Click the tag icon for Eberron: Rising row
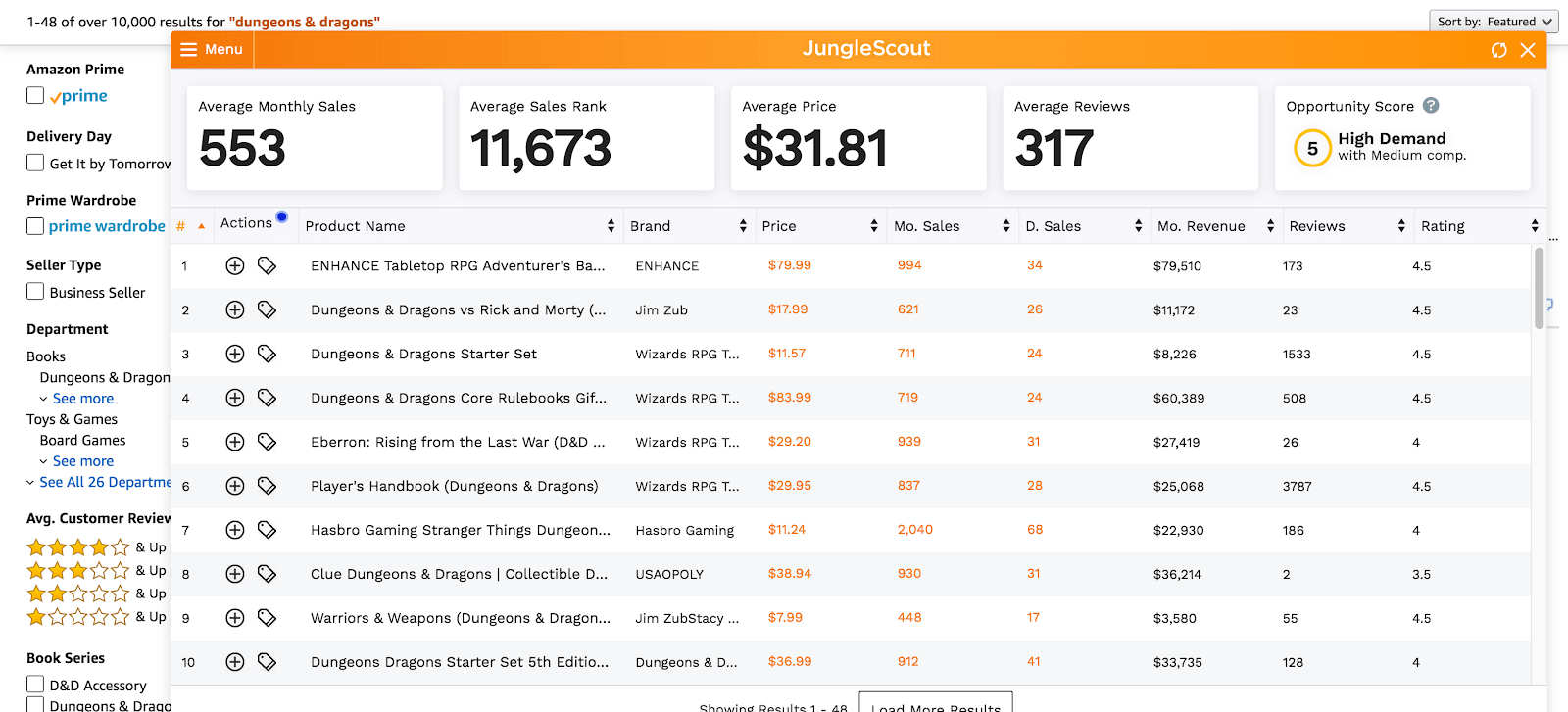1568x712 pixels. (x=267, y=442)
